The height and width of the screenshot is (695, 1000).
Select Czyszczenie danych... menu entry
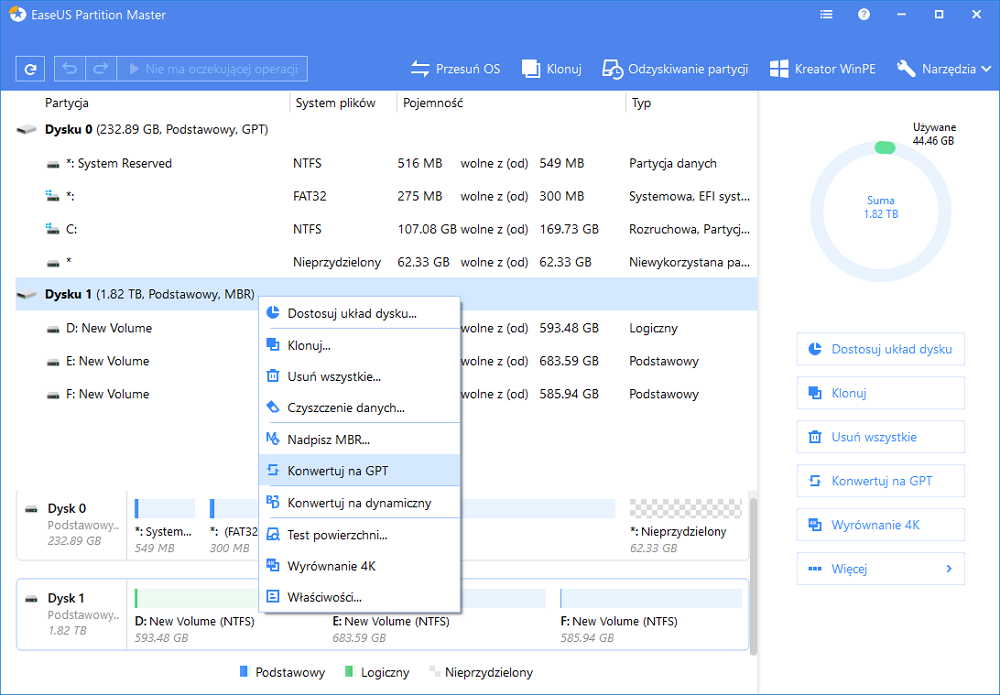(360, 407)
